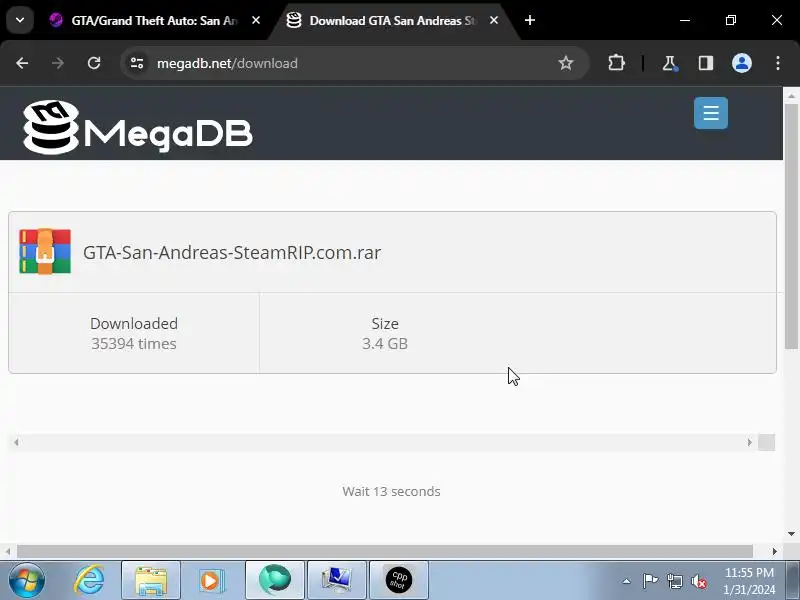This screenshot has width=800, height=600.
Task: Open Windows Explorer folder on taskbar
Action: 151,580
